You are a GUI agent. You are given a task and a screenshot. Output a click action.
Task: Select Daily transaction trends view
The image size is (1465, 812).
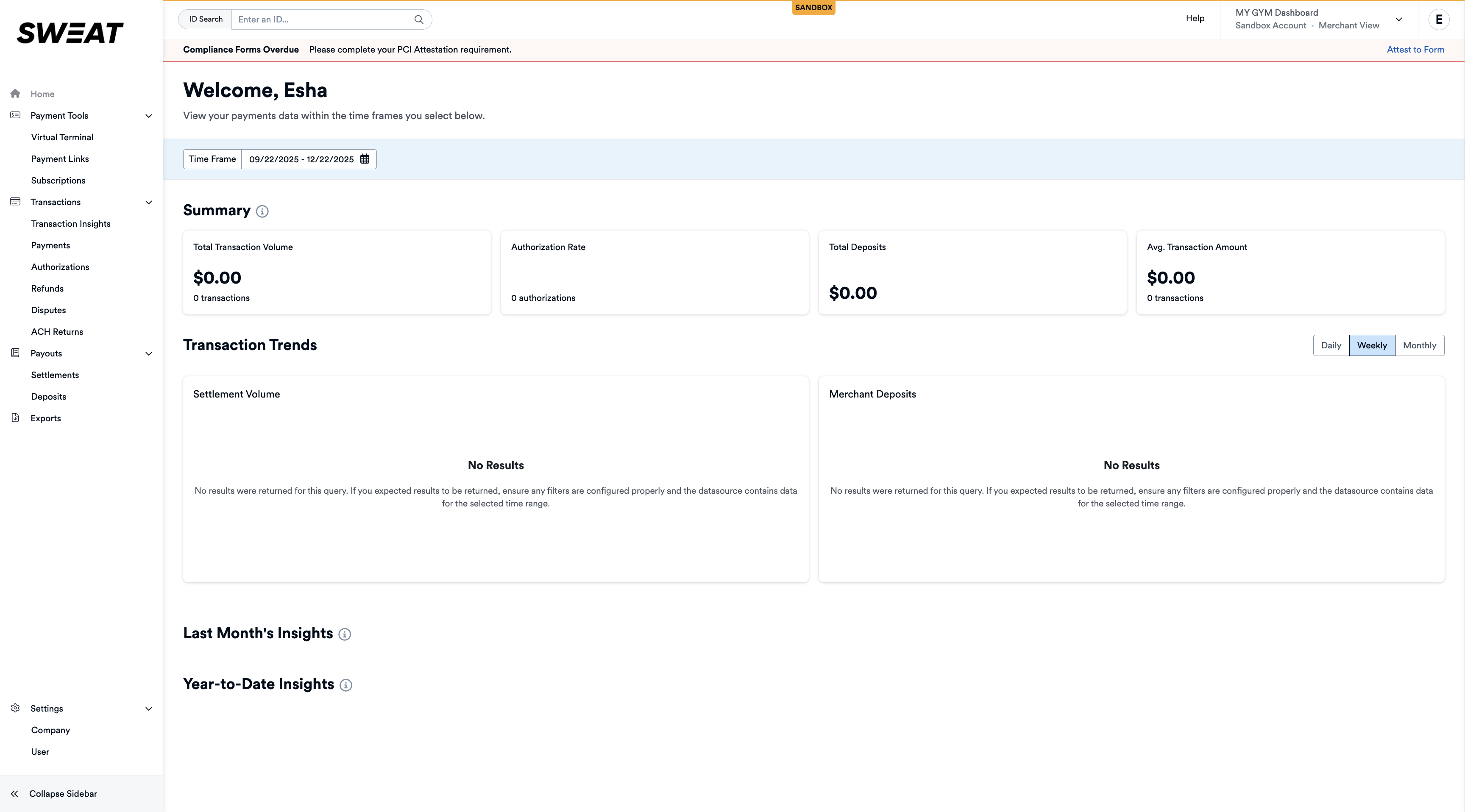tap(1331, 345)
